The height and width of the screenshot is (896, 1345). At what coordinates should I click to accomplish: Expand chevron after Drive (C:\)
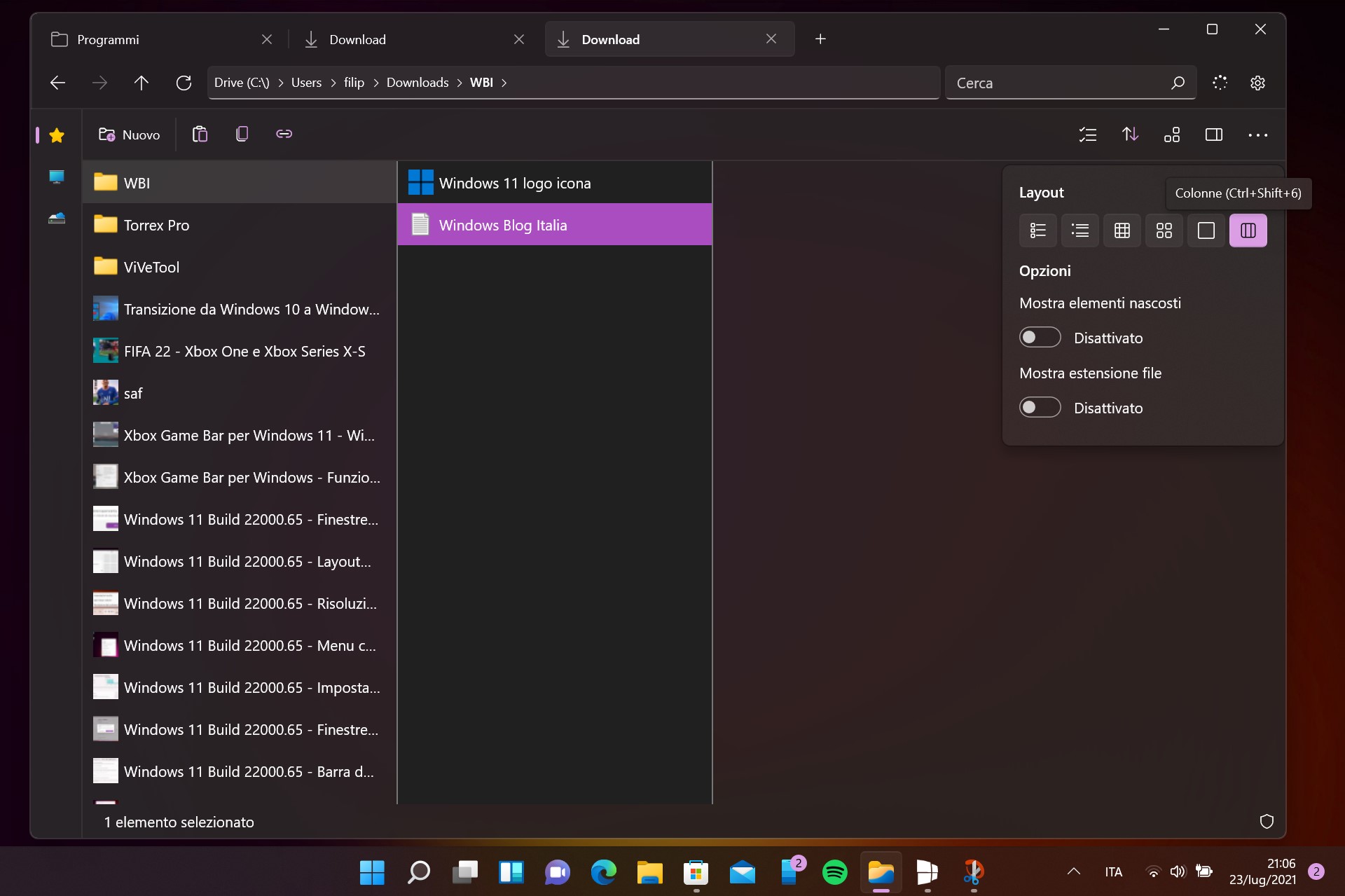[281, 83]
